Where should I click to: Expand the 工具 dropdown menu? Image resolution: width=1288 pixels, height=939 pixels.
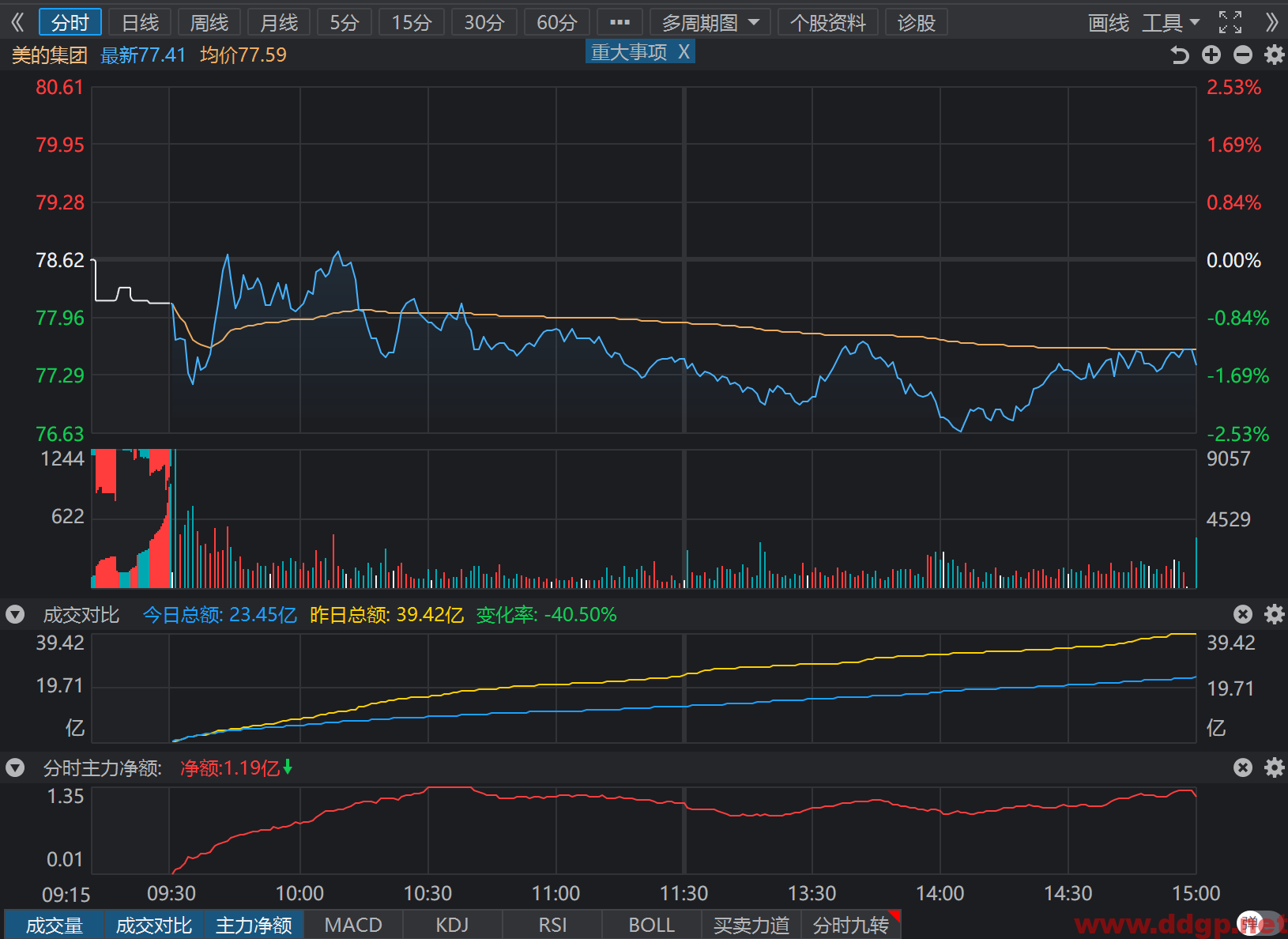(1171, 23)
